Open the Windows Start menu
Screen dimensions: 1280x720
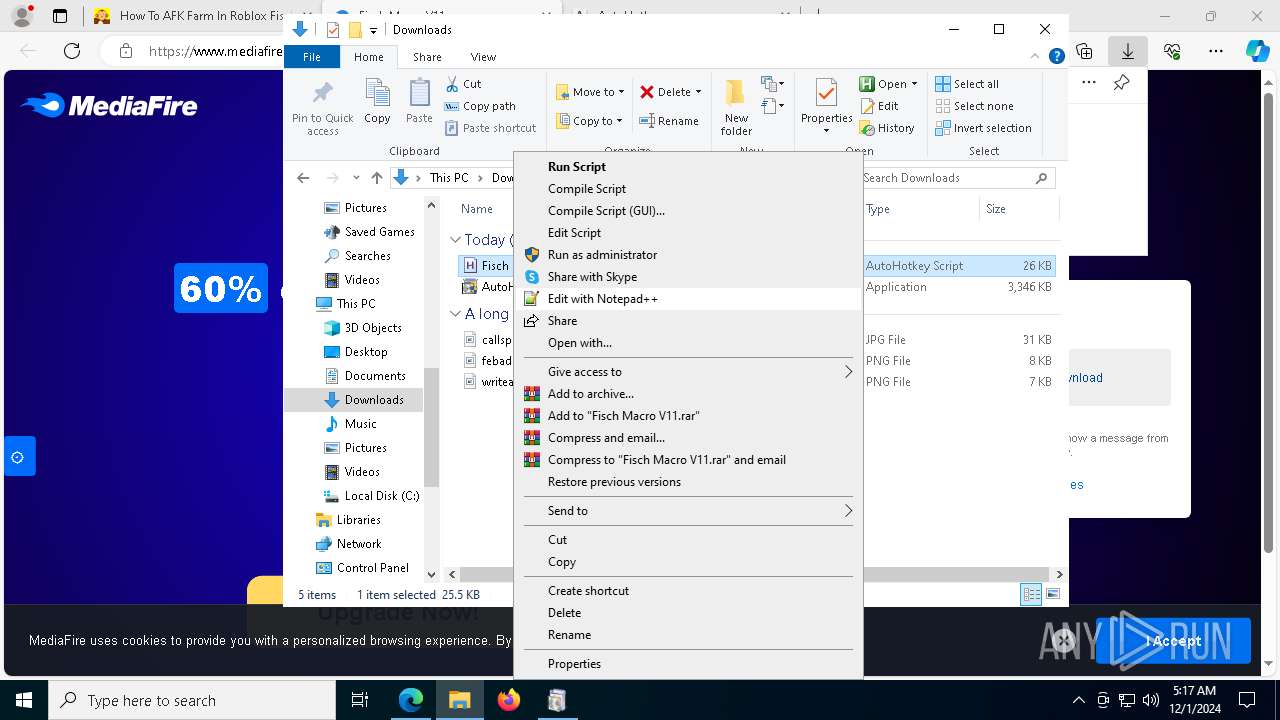pos(24,700)
